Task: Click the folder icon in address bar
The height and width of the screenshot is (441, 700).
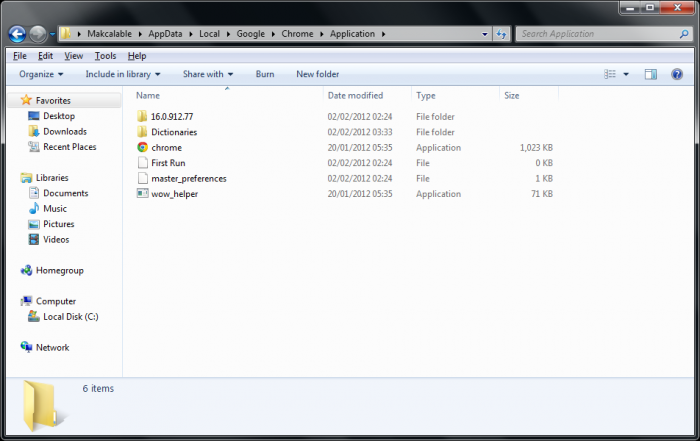Action: 66,33
